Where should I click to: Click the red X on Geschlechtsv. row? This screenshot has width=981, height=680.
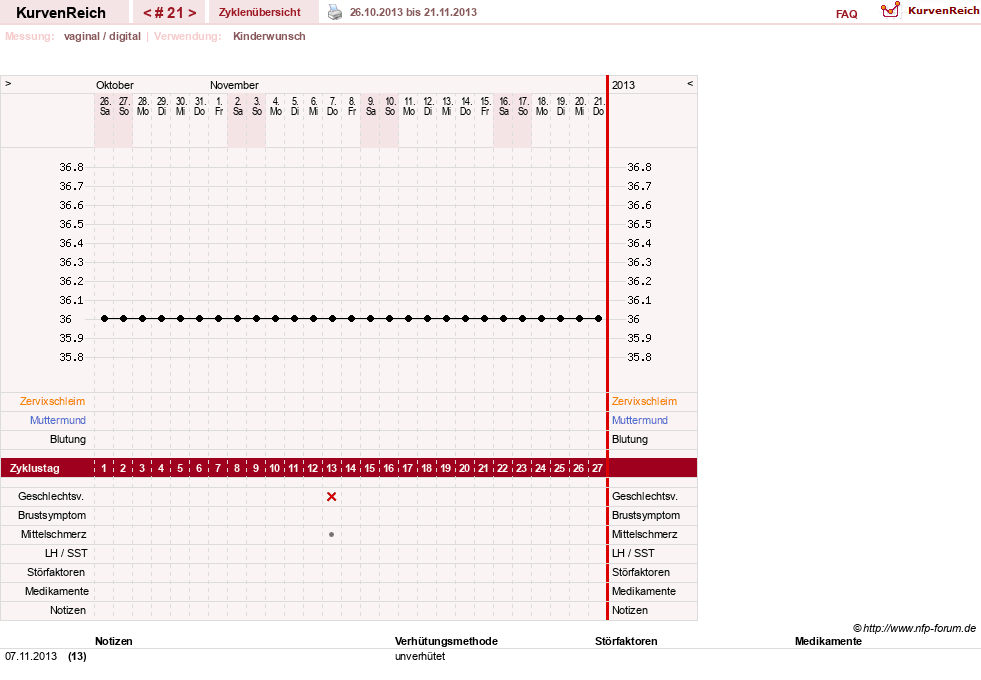coord(332,496)
